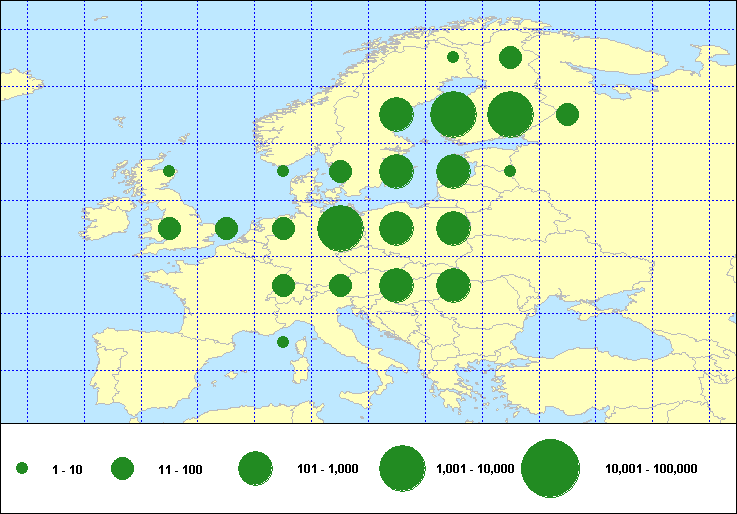Viewport: 737px width, 514px height.
Task: Click the small dot on Corsica
Action: 283,342
